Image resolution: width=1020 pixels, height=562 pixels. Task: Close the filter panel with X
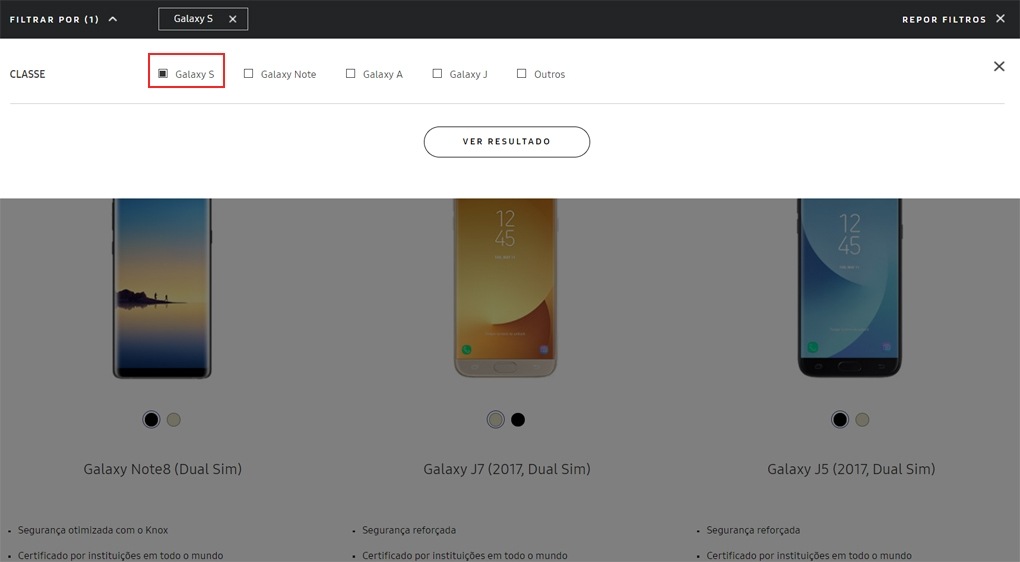999,66
